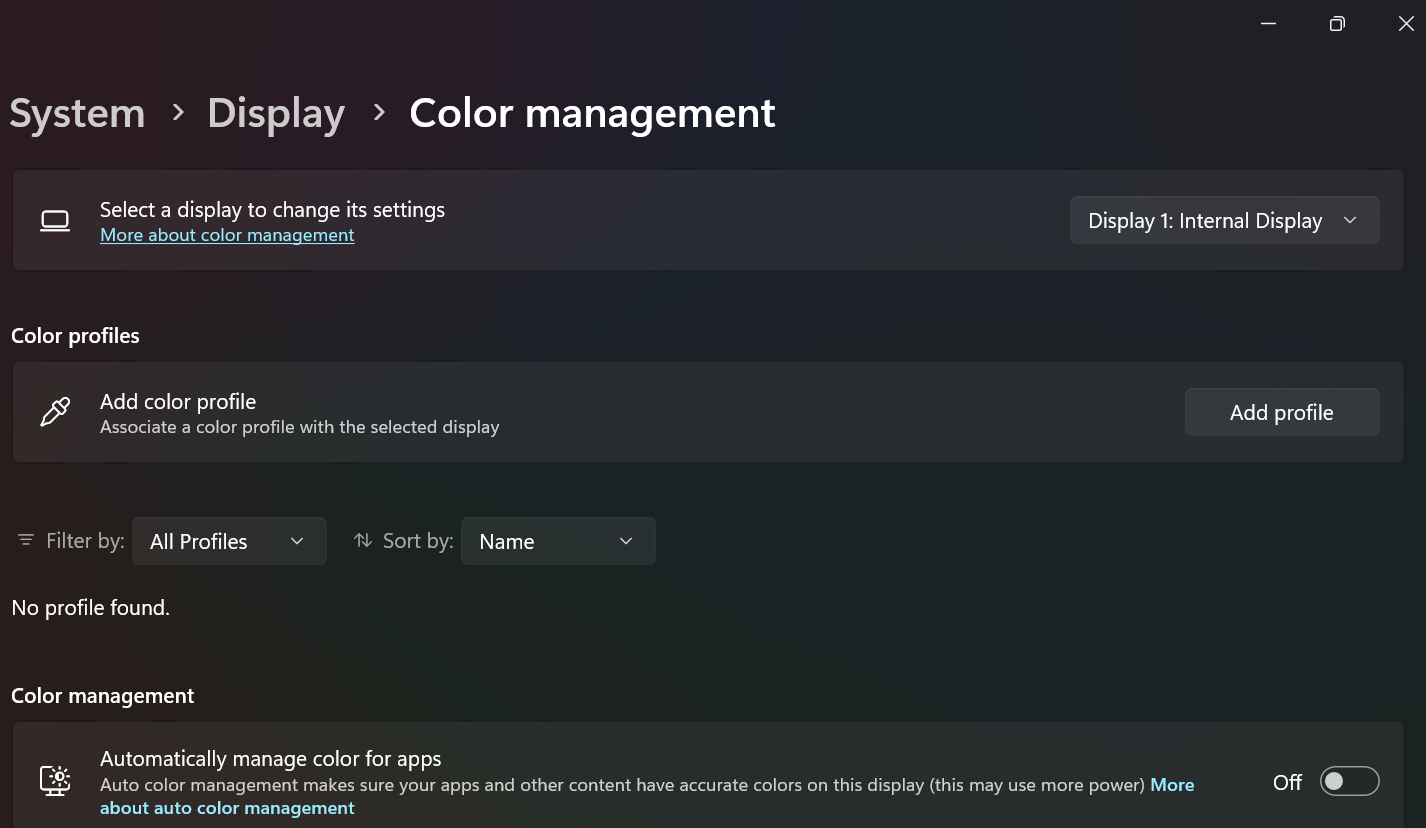Screen dimensions: 1426x828
Task: Open the Sort by Name dropdown
Action: (557, 541)
